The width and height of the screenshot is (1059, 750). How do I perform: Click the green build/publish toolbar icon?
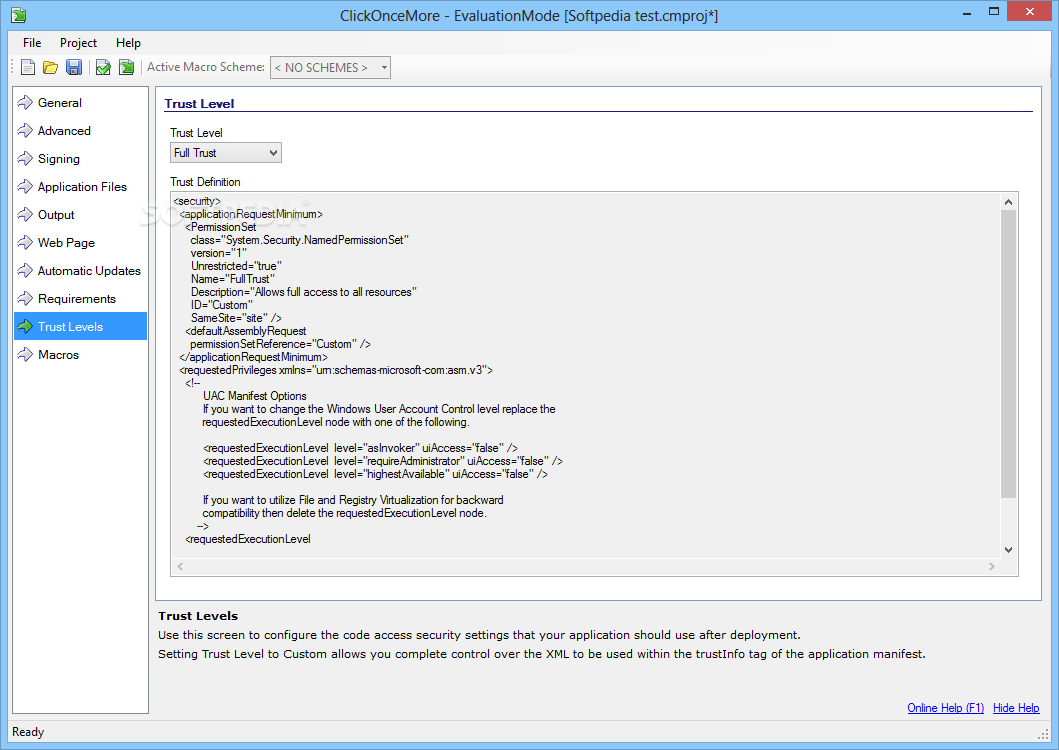click(126, 67)
